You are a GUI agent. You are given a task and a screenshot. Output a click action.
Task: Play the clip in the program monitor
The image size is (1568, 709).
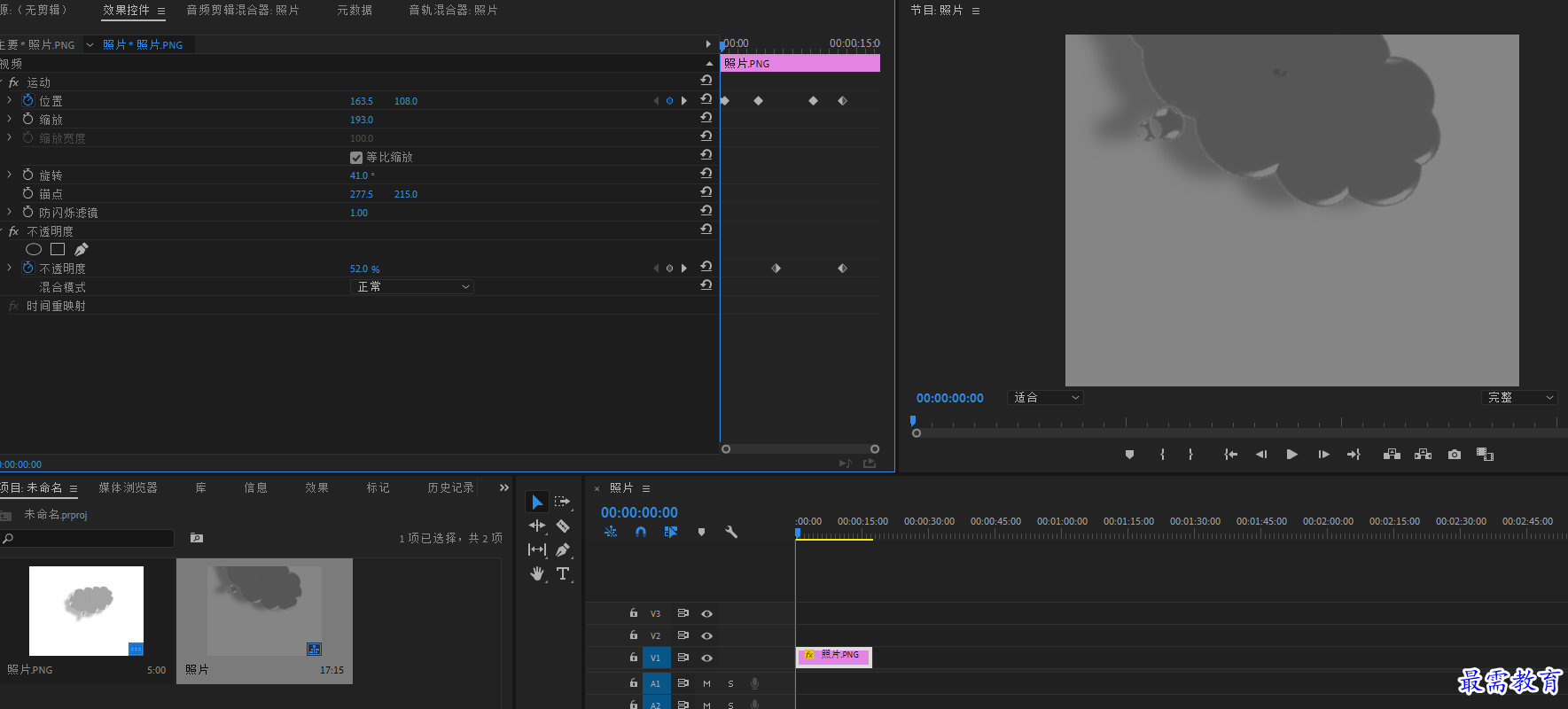[x=1292, y=455]
